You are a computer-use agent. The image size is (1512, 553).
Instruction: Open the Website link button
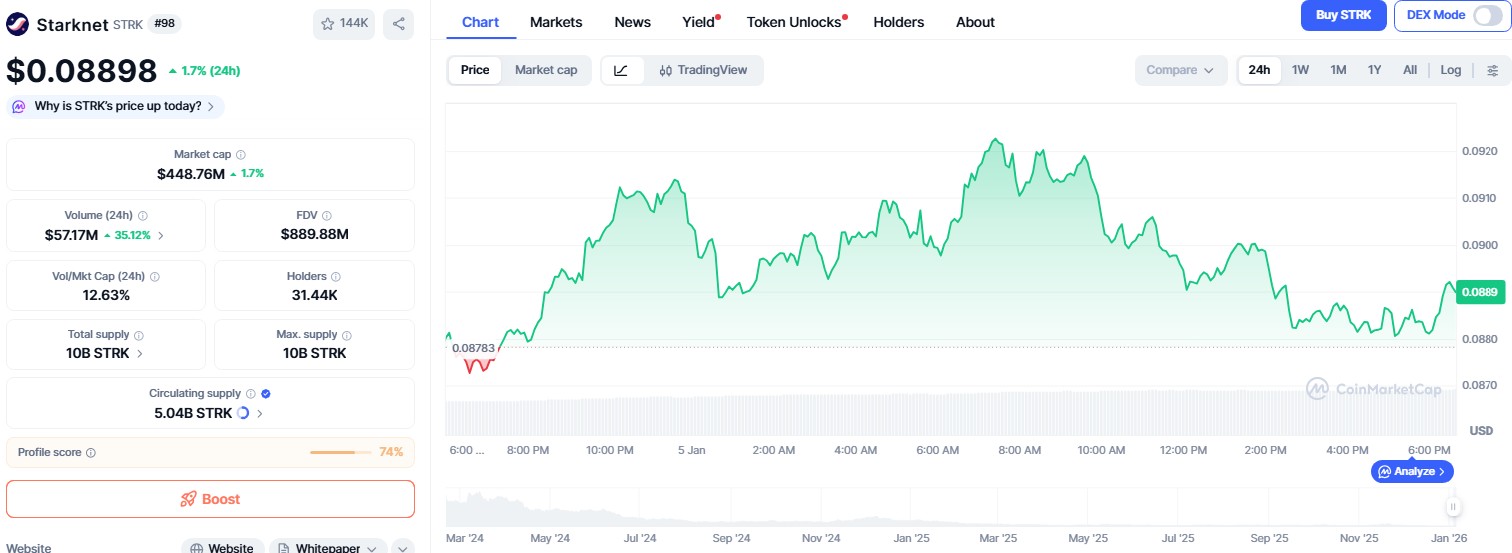tap(222, 548)
